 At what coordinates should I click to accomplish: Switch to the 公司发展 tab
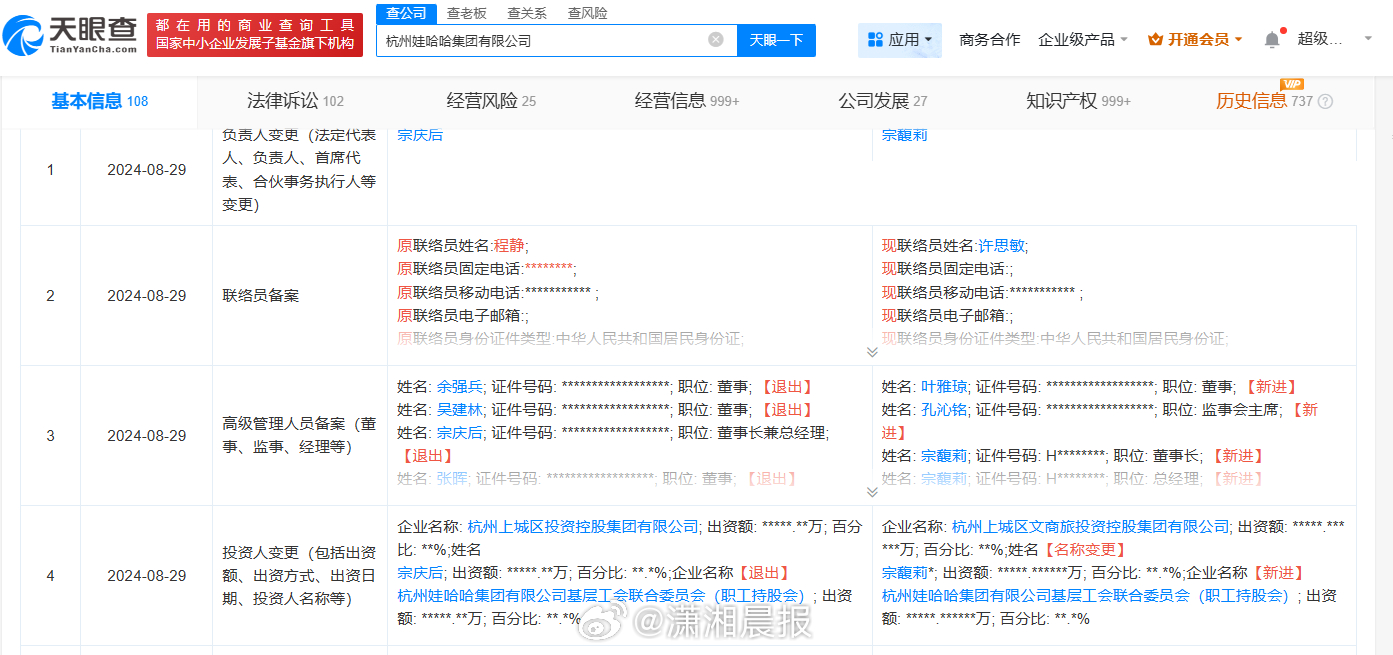tap(883, 101)
